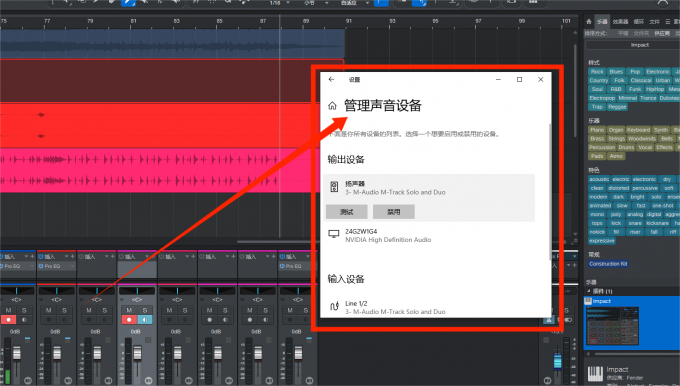The width and height of the screenshot is (680, 386).
Task: Collapse the 插件 (1) group
Action: pos(588,291)
